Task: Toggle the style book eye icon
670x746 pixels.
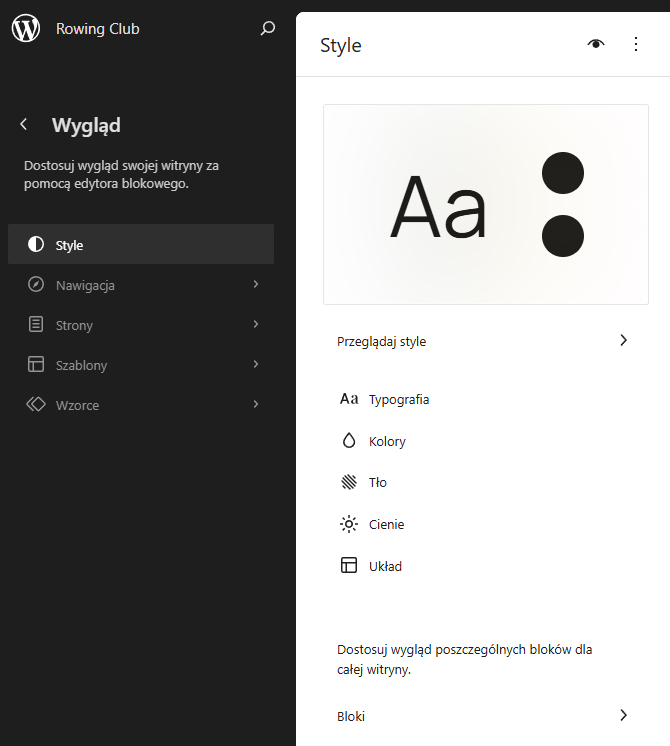Action: [596, 44]
